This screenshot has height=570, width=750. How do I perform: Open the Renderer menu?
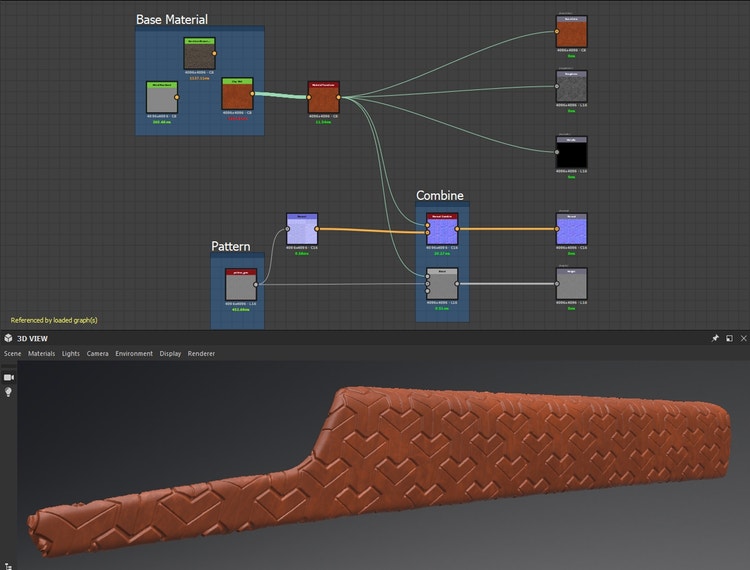pos(201,353)
